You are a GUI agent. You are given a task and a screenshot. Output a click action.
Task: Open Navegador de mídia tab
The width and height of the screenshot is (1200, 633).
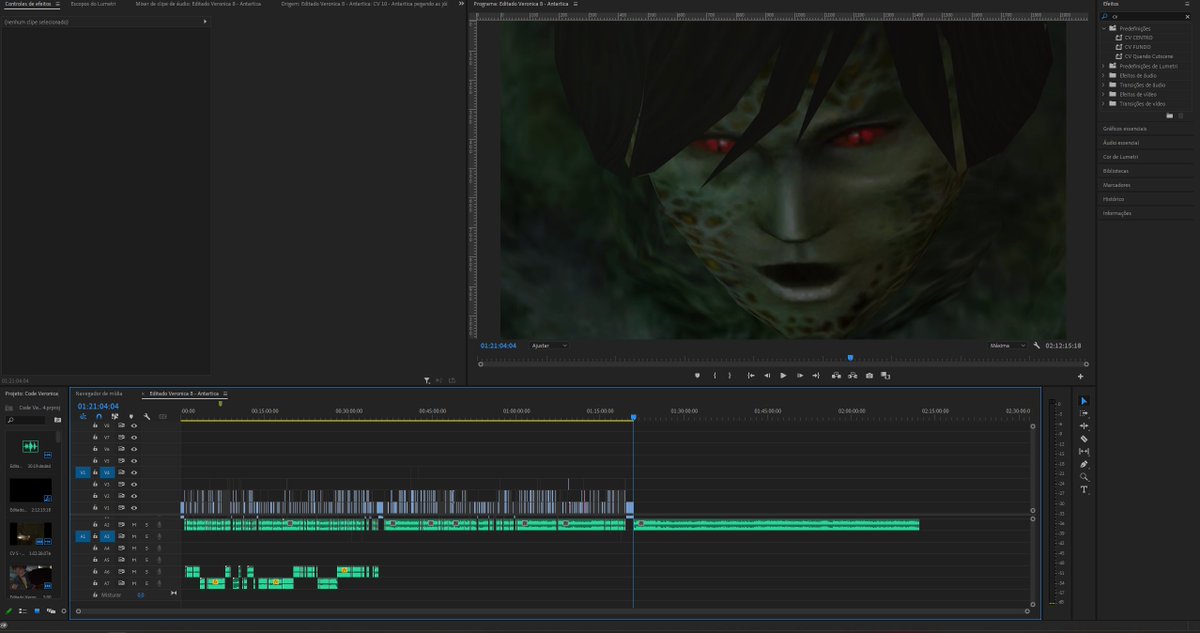[99, 394]
